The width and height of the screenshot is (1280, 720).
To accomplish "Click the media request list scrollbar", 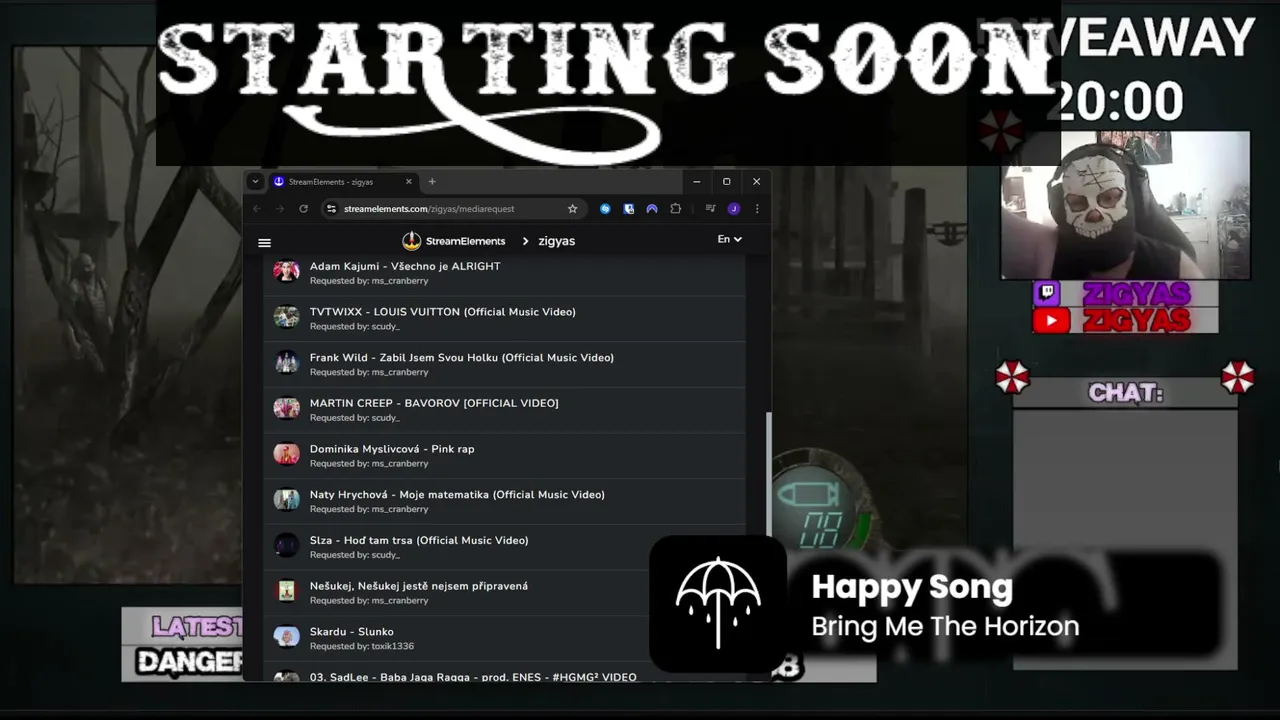I will click(x=769, y=474).
